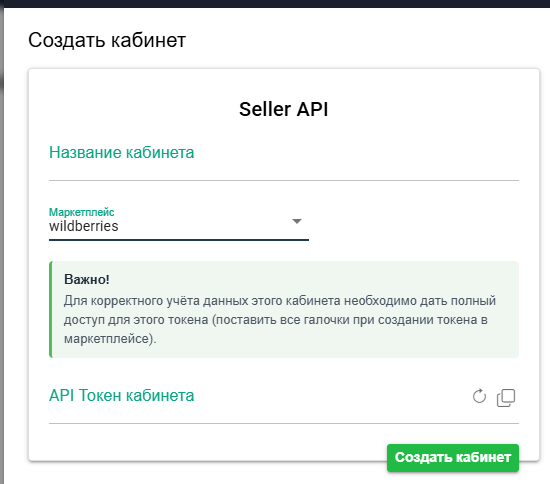Click the empty card area left of the submit button
This screenshot has width=550, height=484.
[217, 443]
